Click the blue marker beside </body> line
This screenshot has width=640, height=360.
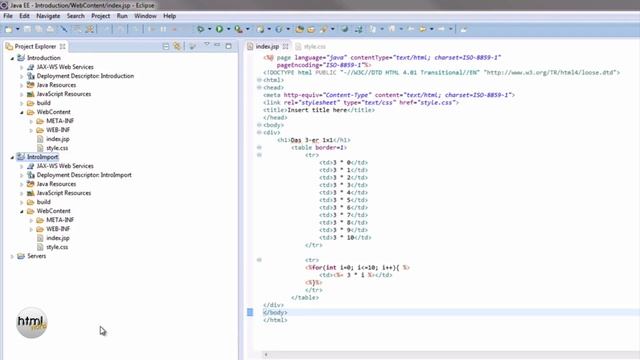[250, 312]
